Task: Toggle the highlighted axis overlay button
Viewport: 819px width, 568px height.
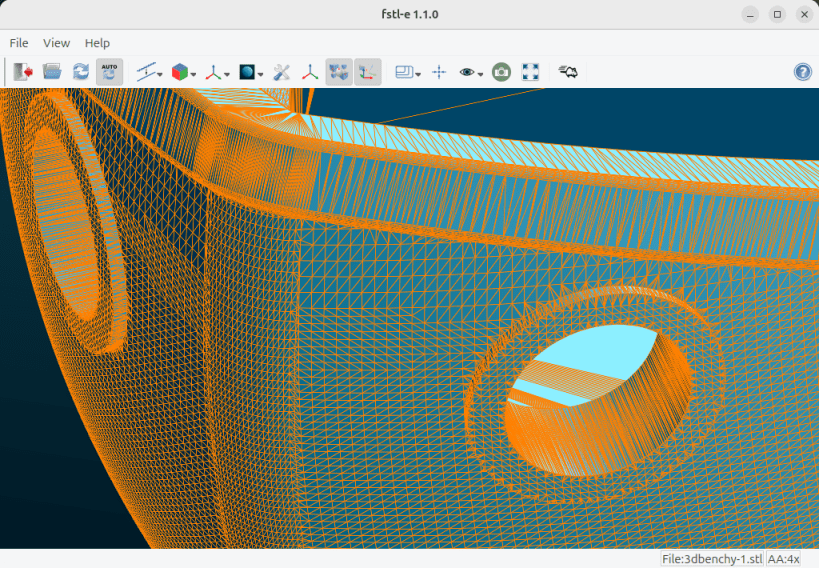Action: point(368,72)
